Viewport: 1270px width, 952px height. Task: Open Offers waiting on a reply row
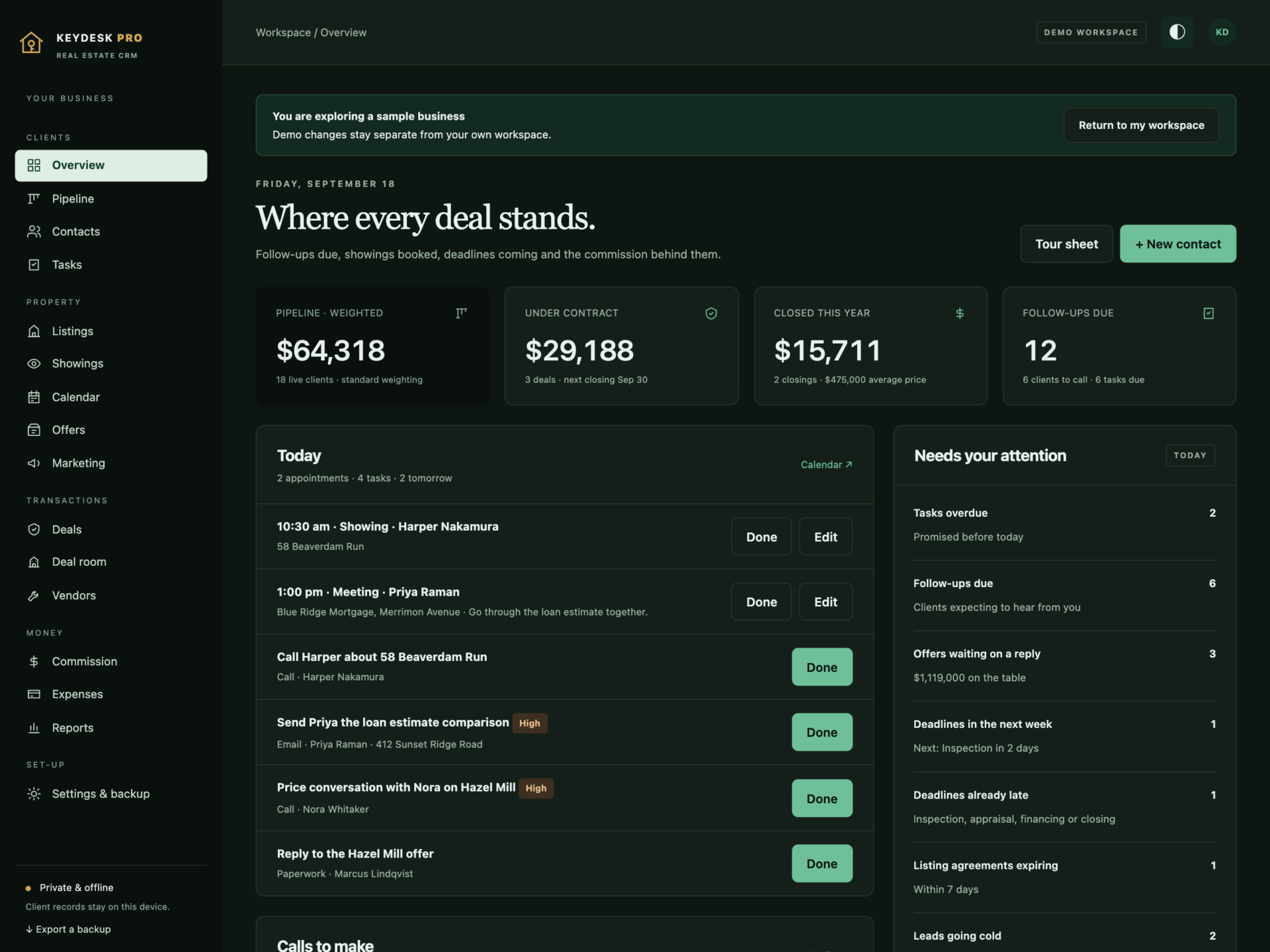point(1064,666)
